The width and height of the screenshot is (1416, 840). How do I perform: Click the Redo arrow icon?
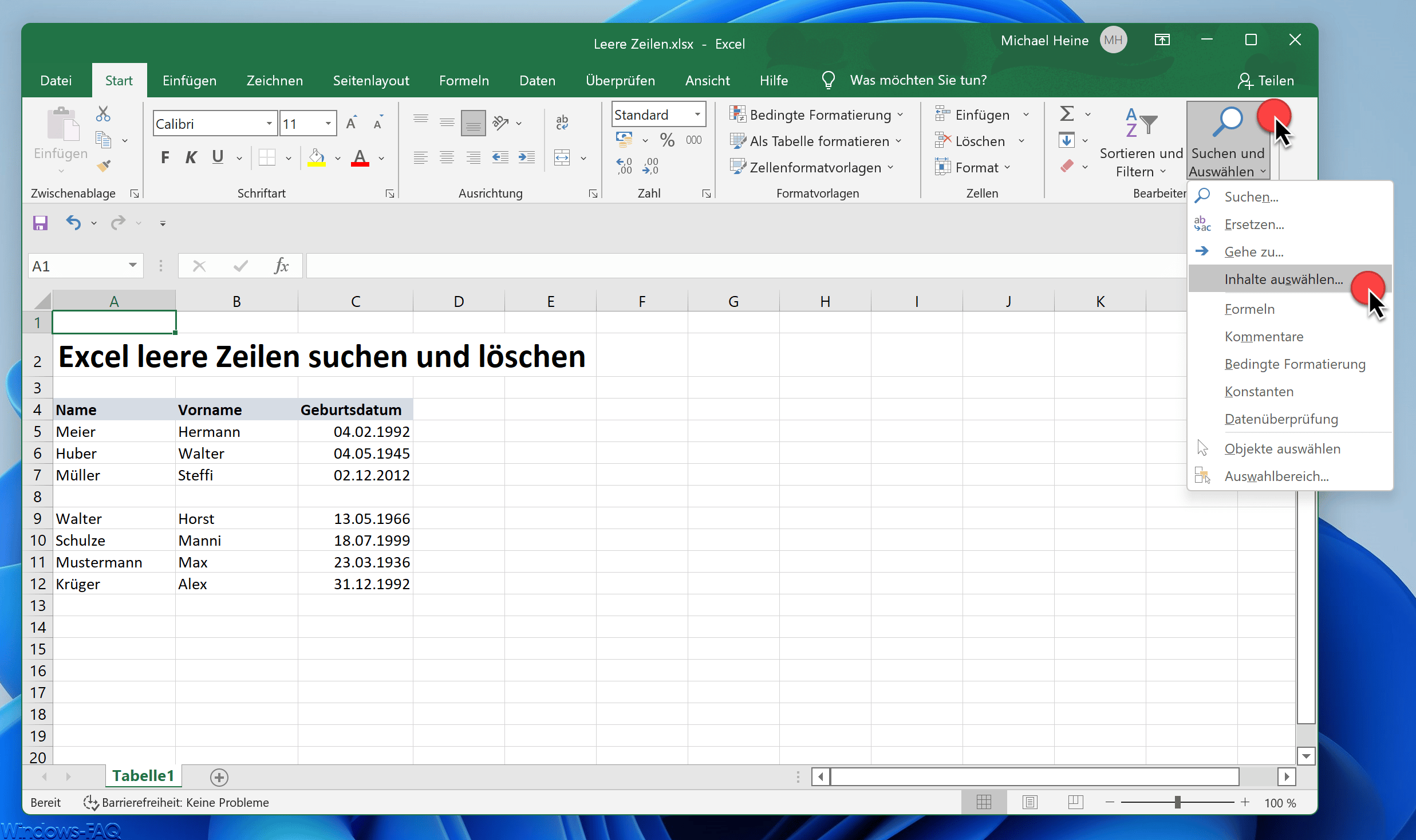[x=118, y=222]
